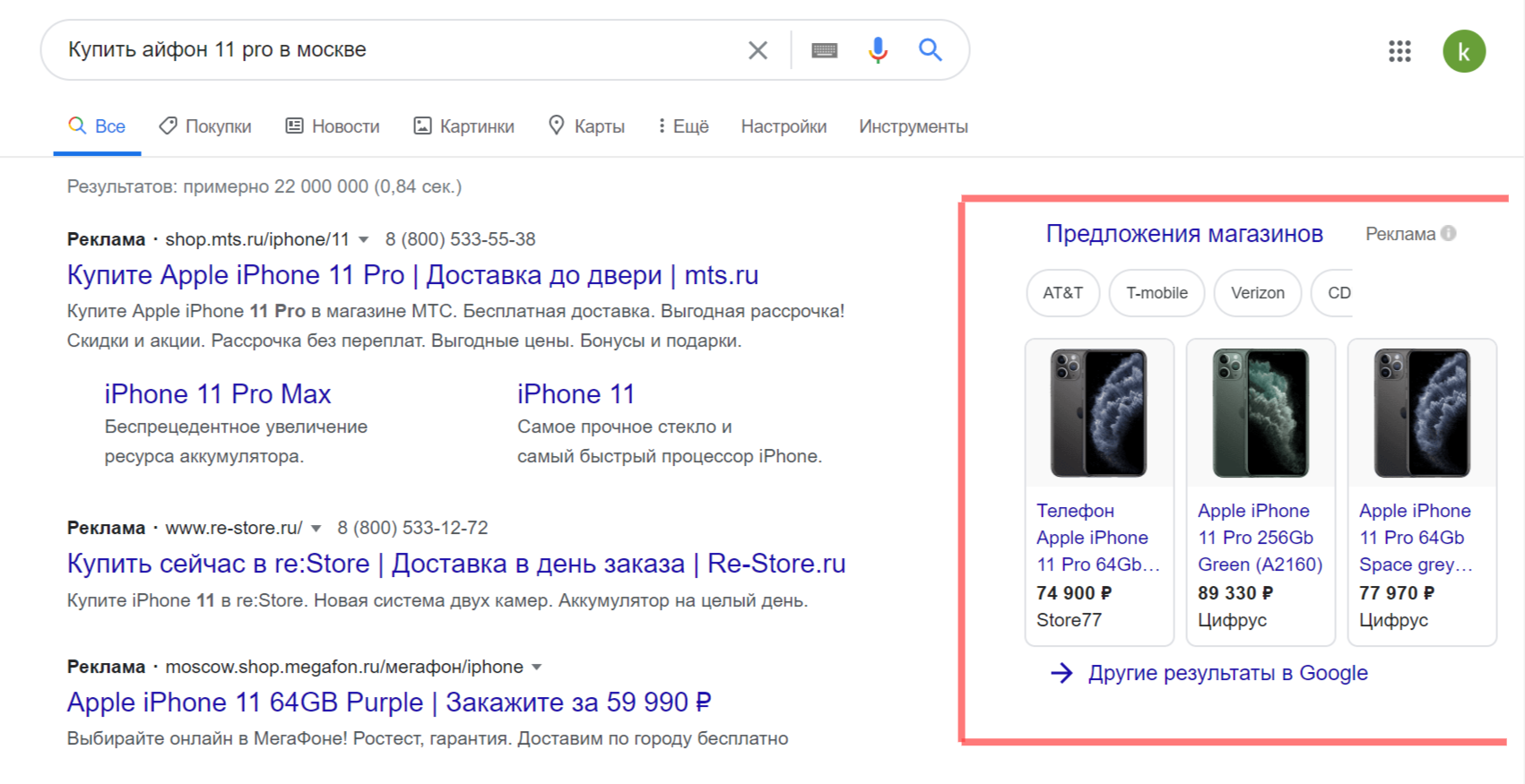Open Другие результаты в Google

[1227, 673]
